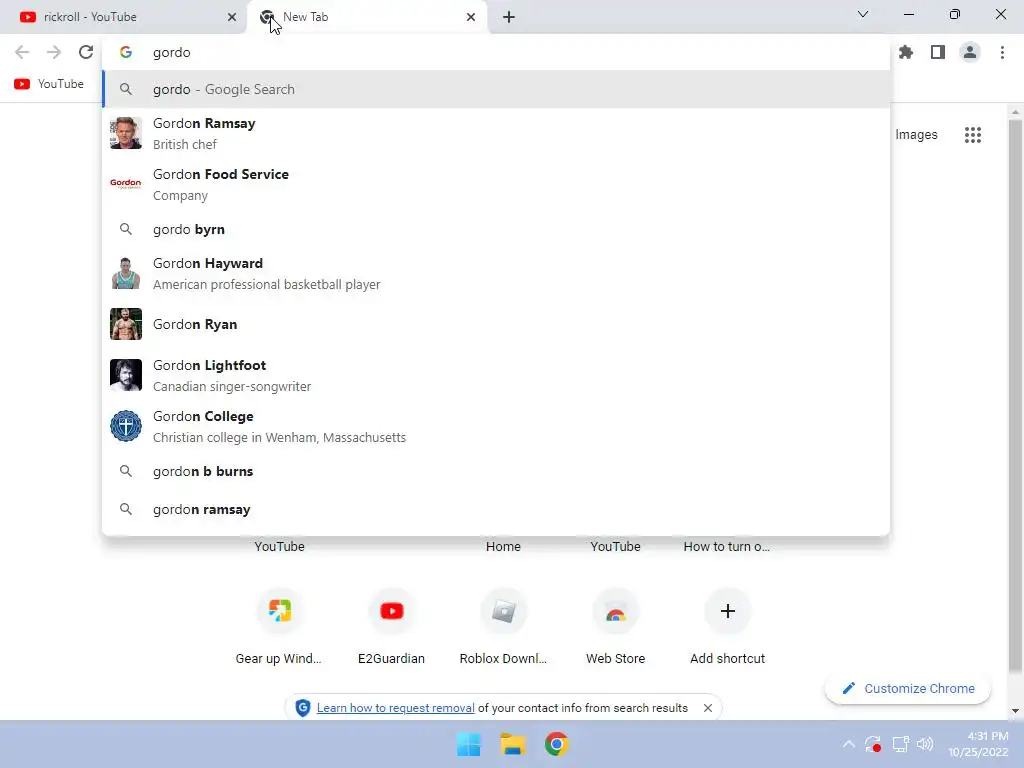Switch to the rickroll - YouTube tab
Viewport: 1024px width, 768px height.
pyautogui.click(x=123, y=17)
